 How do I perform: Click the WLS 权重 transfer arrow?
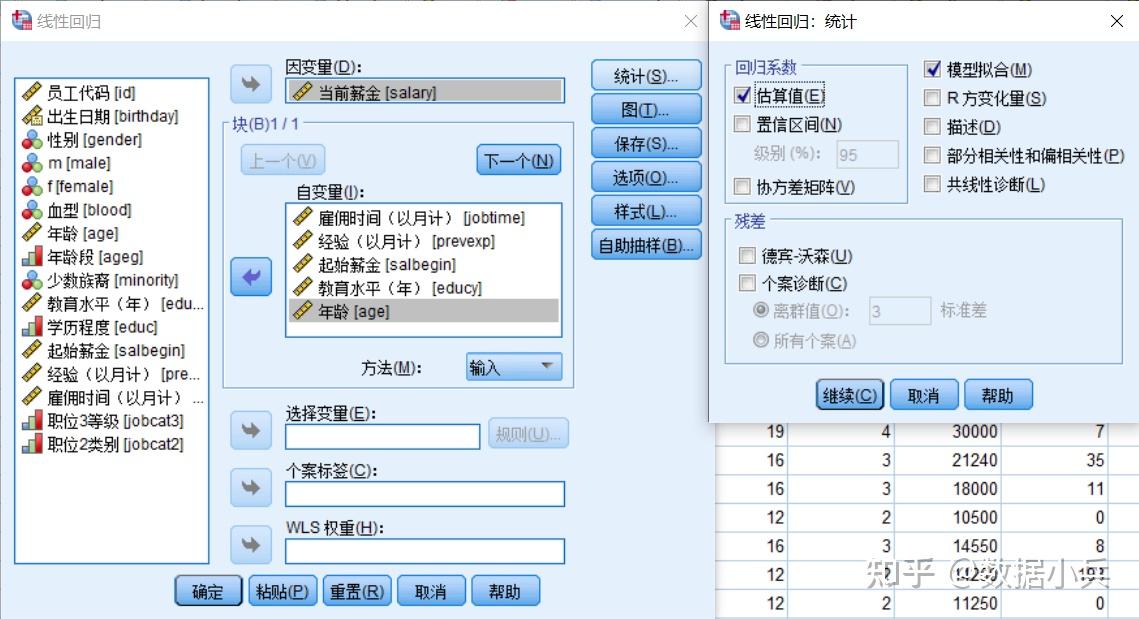250,544
